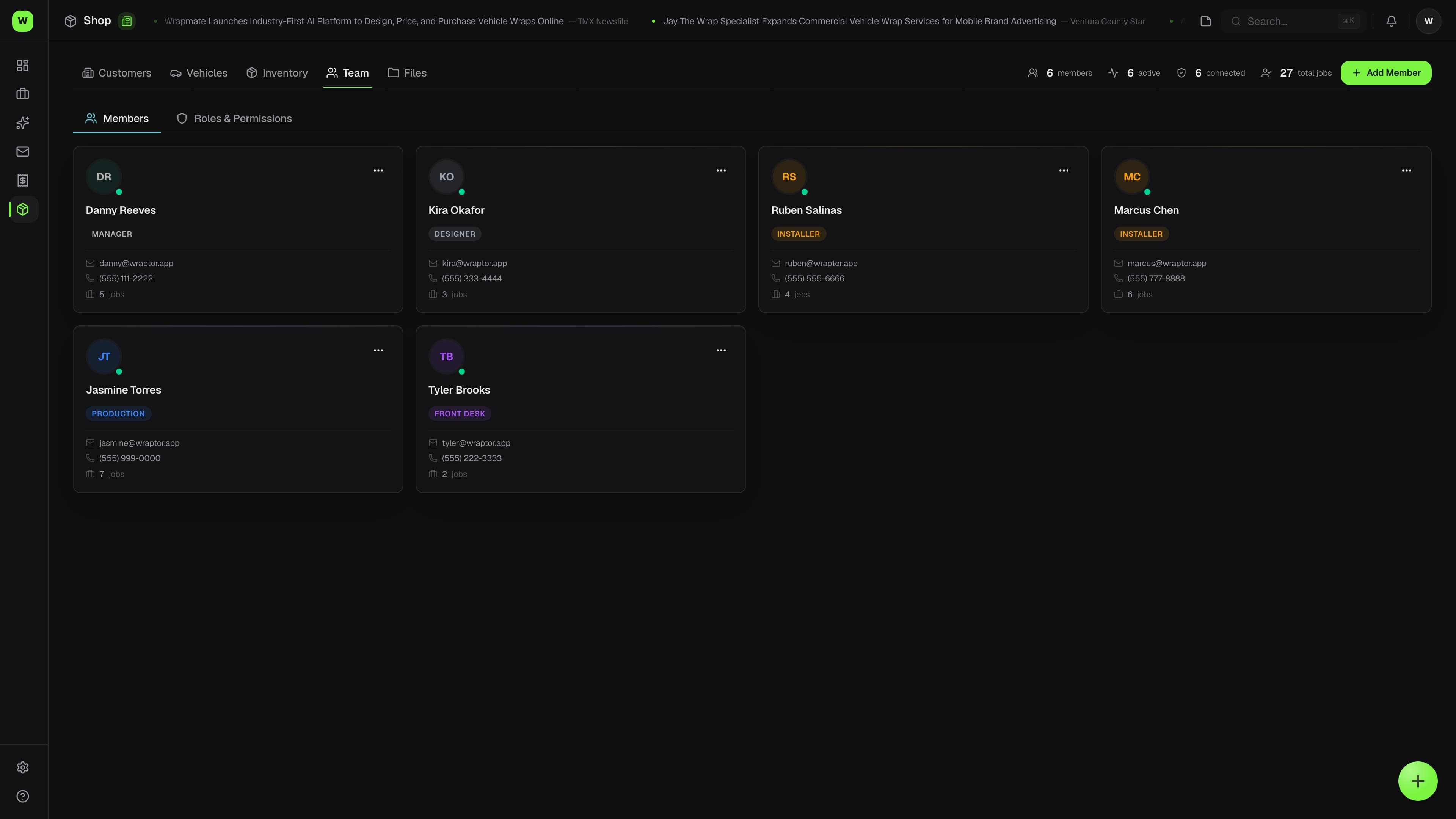Open the AI sparkles icon in sidebar

coord(23,122)
